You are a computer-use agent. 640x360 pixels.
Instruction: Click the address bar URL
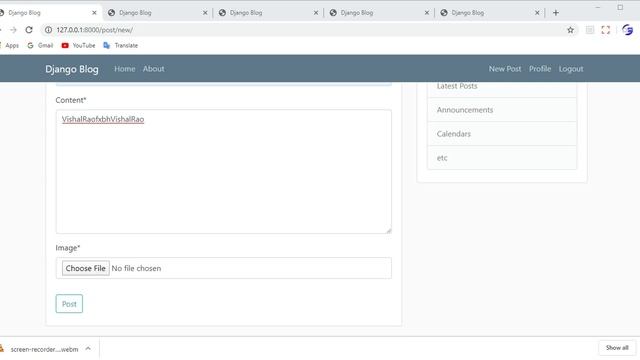[x=95, y=30]
